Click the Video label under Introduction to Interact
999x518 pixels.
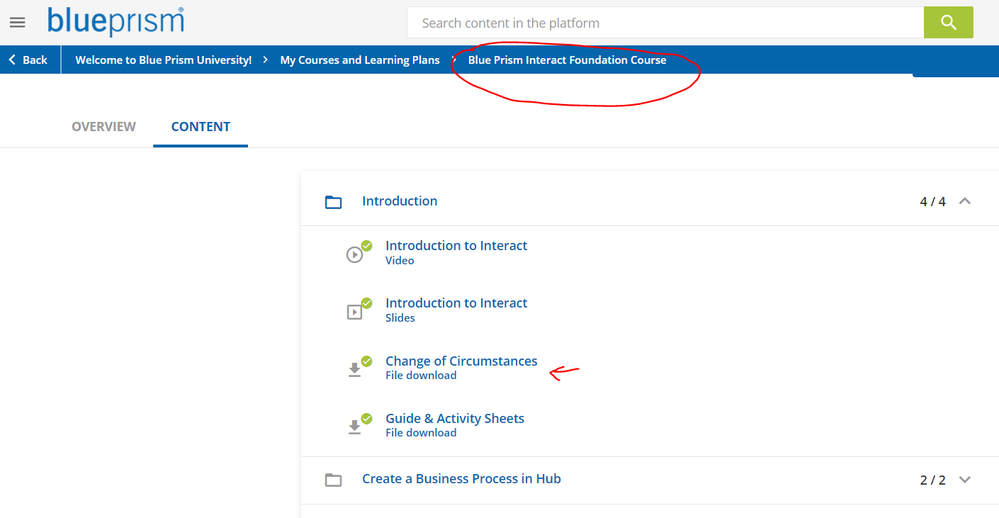[x=399, y=261]
